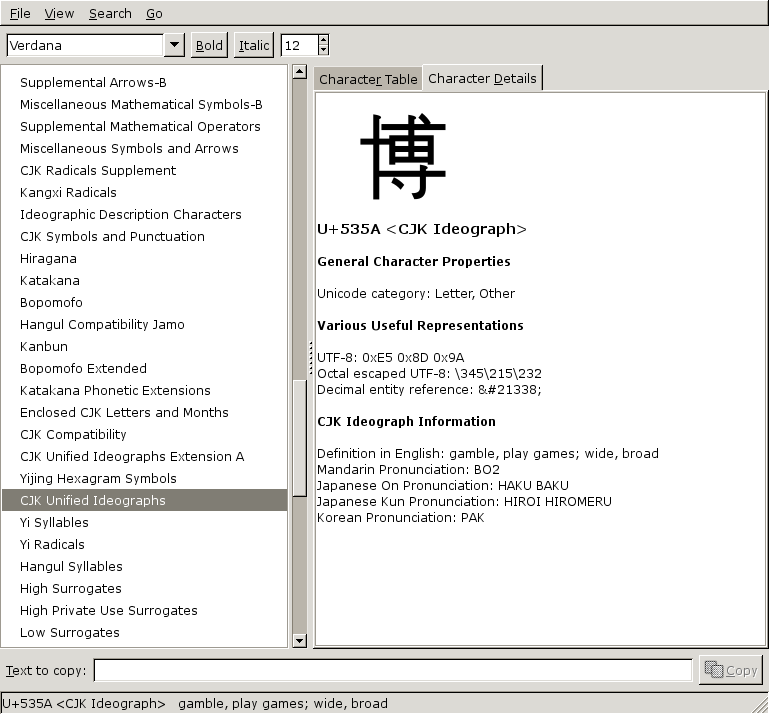Increase font size with the up arrow

coord(323,40)
